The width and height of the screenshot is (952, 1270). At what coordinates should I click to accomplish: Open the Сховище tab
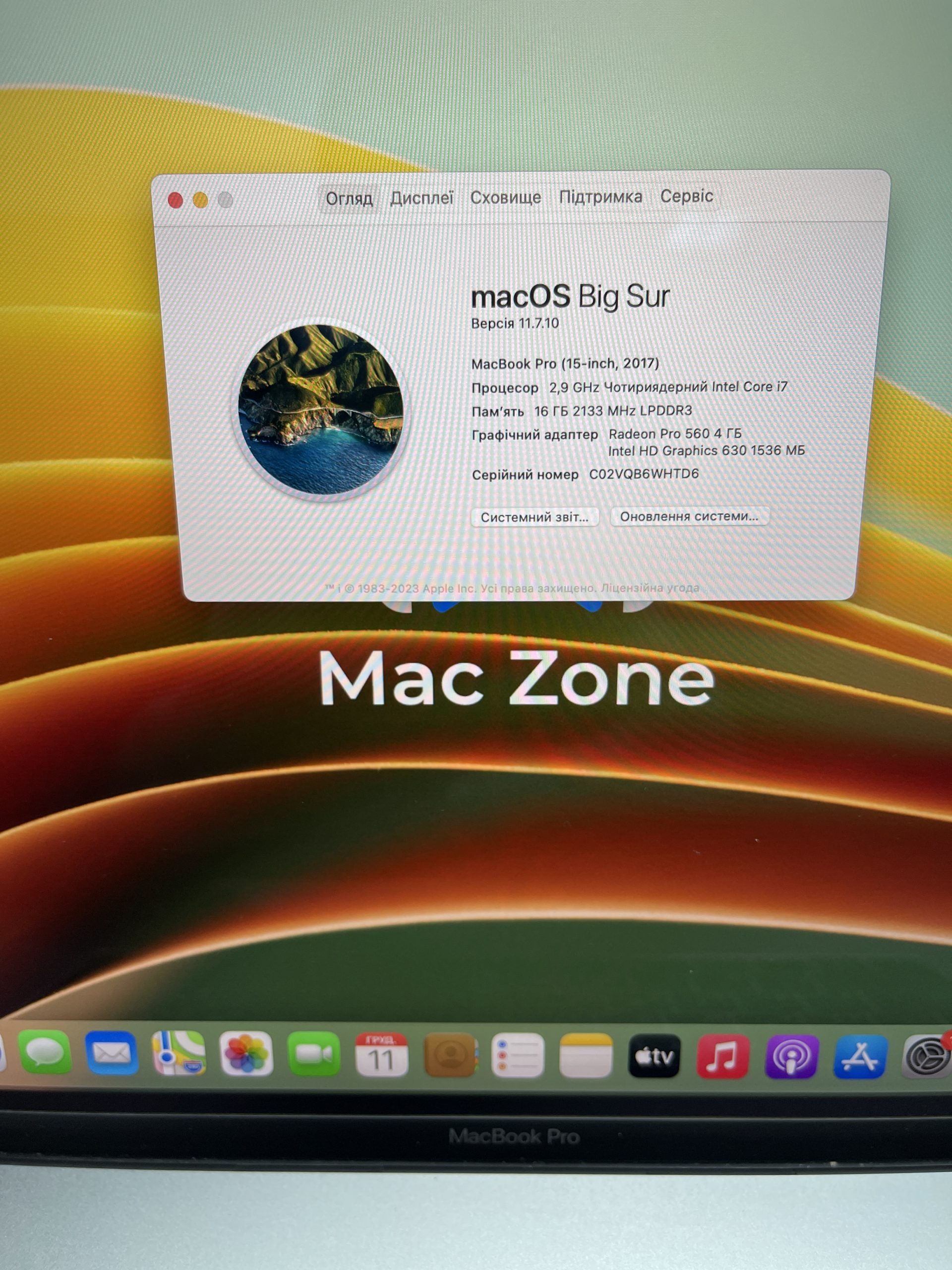pos(506,197)
